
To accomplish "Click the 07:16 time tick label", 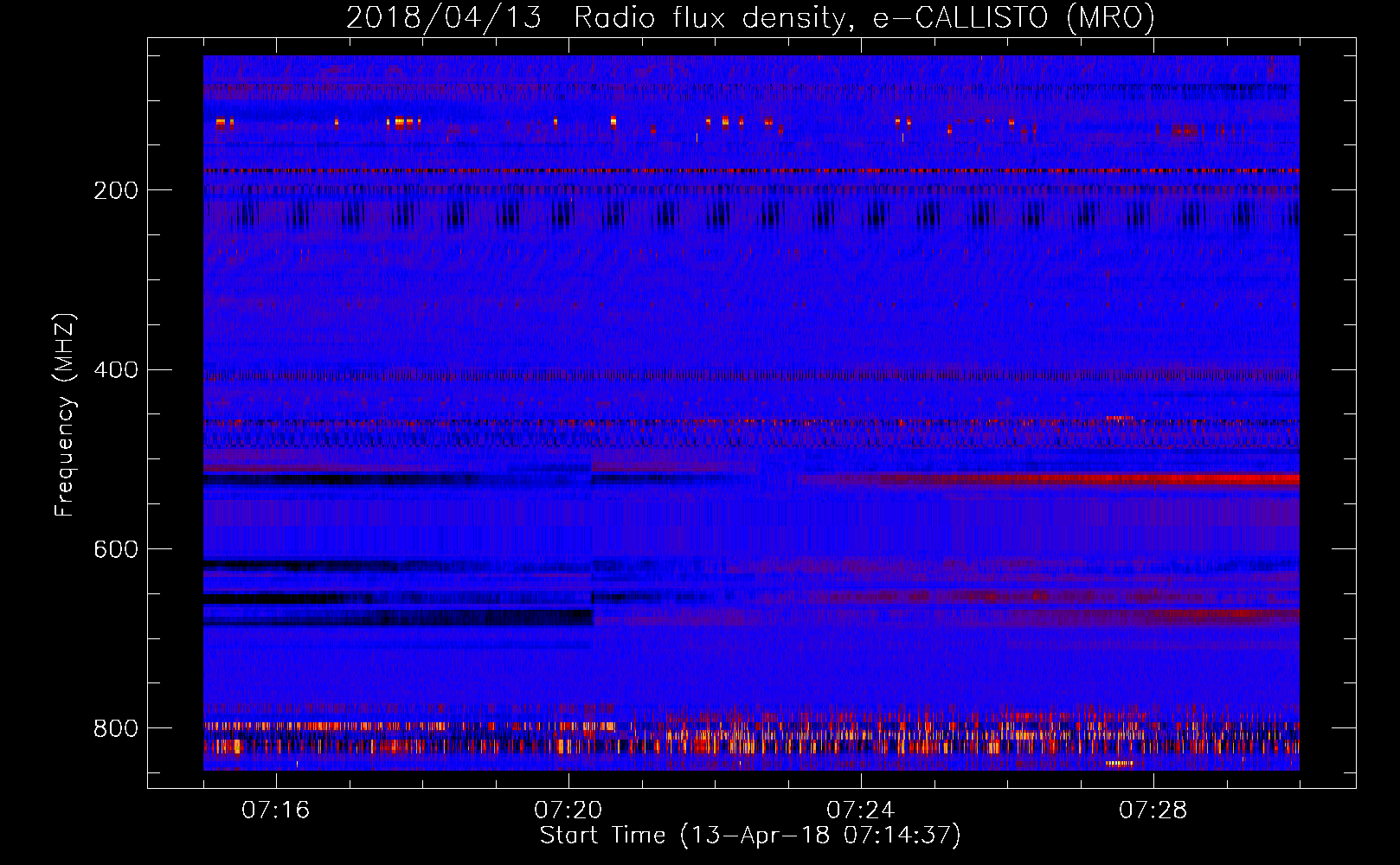I will (276, 811).
